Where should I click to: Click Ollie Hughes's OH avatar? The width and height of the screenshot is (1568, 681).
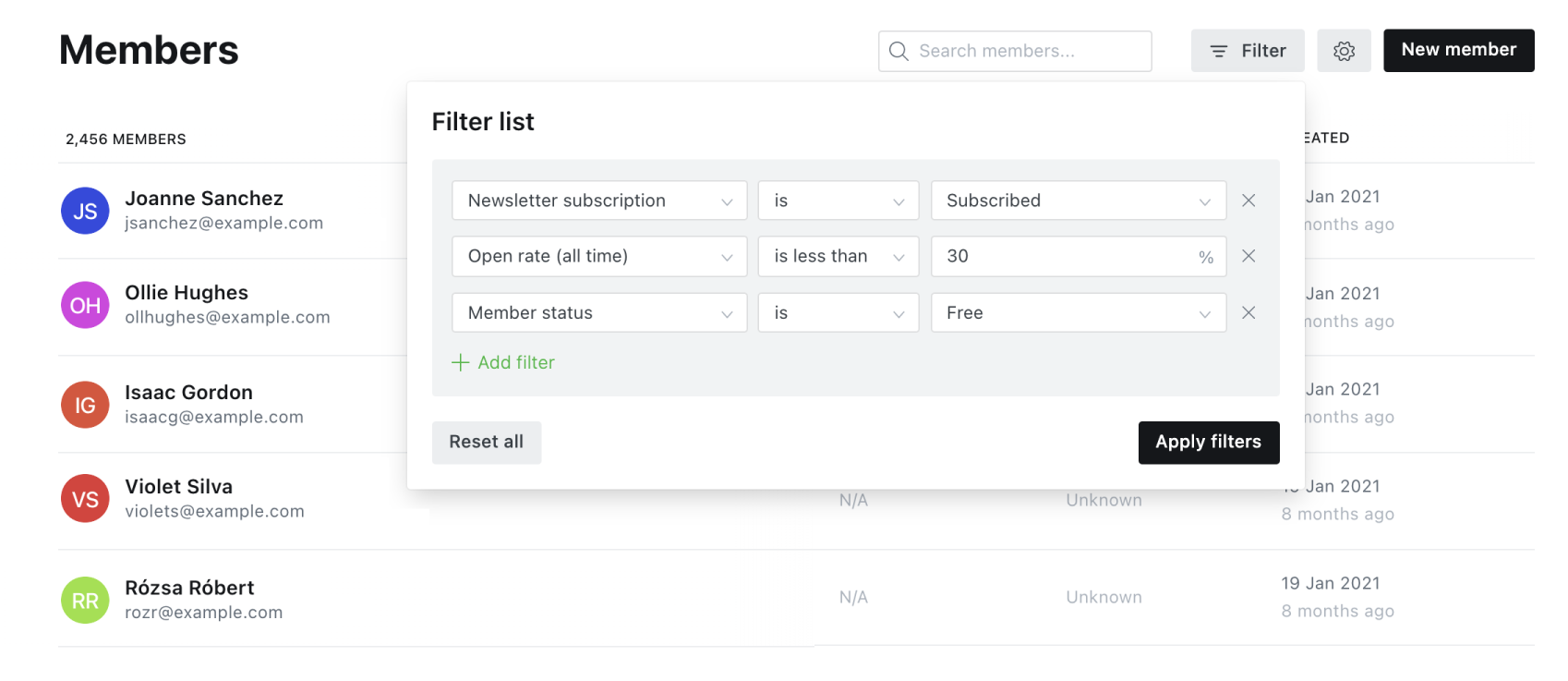click(85, 305)
